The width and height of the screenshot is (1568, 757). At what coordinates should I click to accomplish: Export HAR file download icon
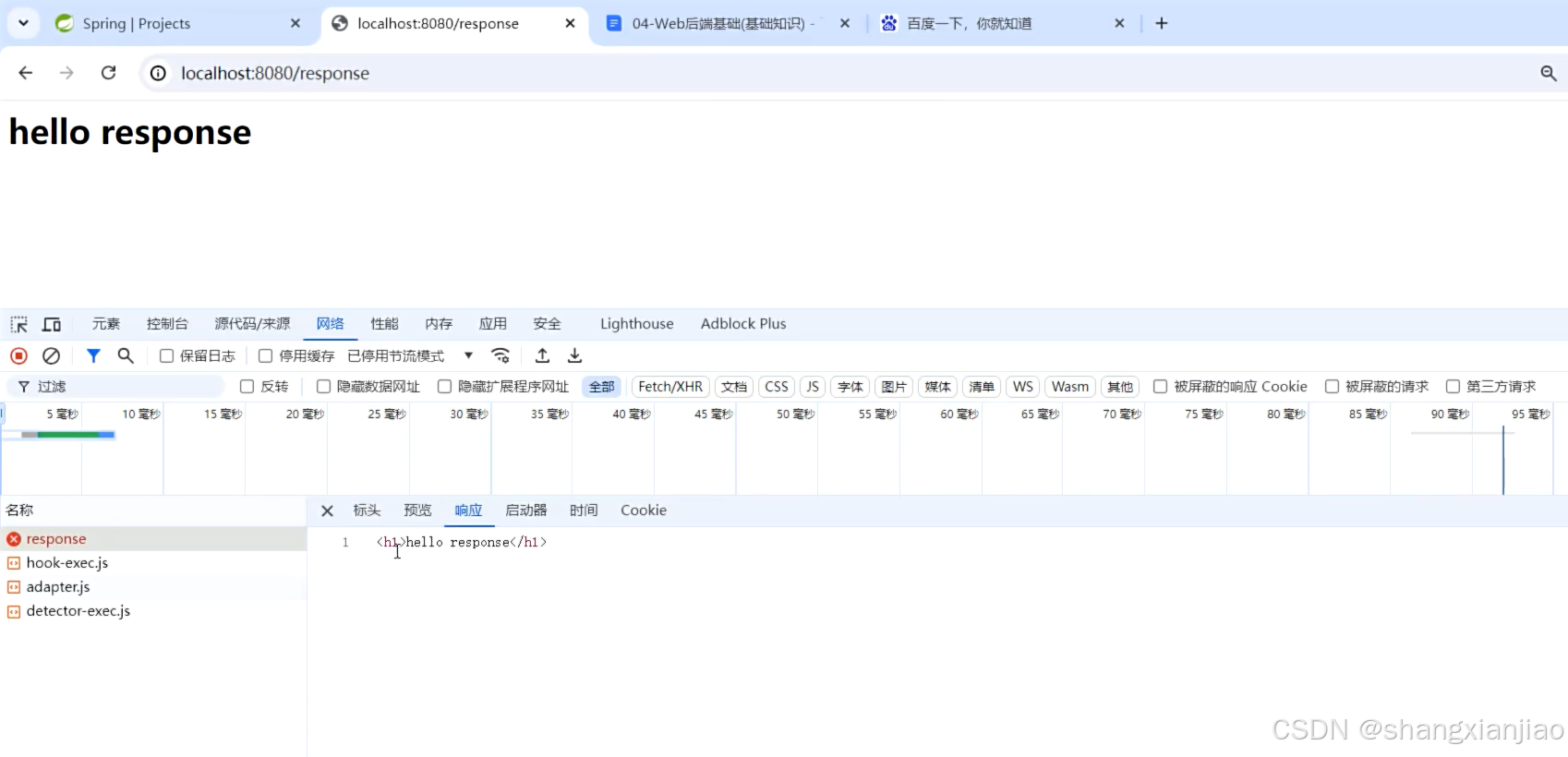(x=574, y=355)
